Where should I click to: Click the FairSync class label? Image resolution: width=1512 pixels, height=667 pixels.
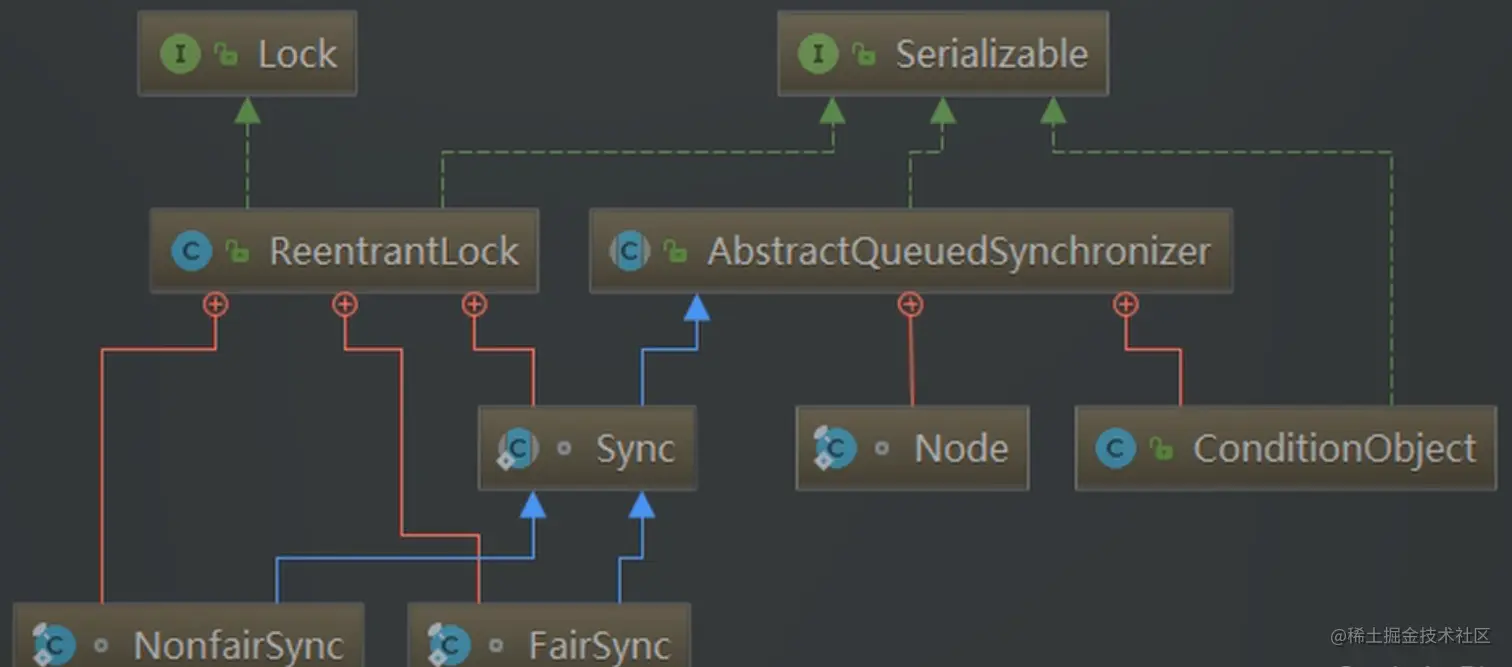(599, 646)
